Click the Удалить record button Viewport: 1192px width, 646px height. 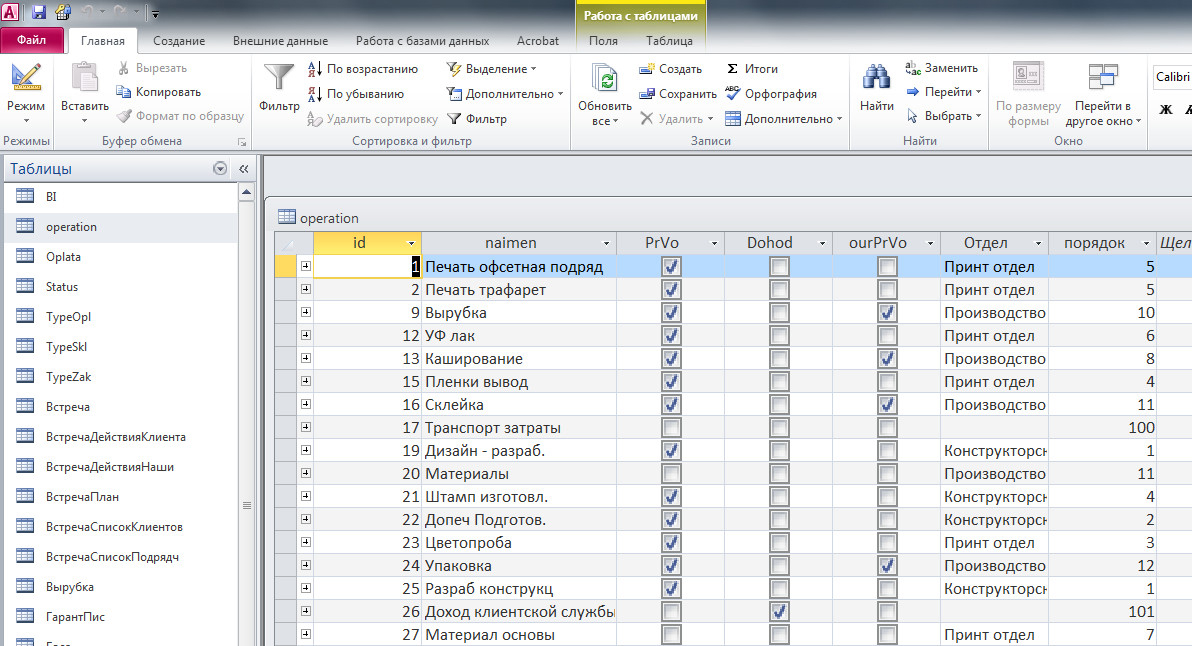coord(676,119)
